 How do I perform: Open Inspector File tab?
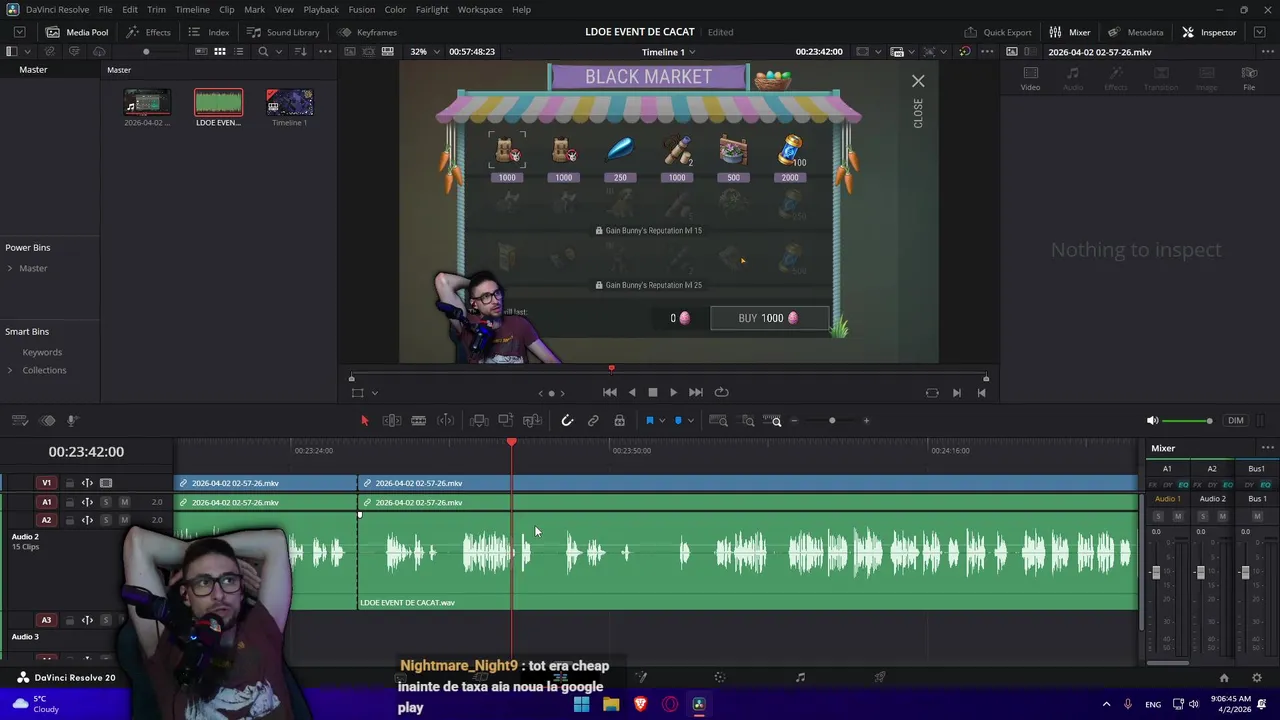[x=1249, y=78]
